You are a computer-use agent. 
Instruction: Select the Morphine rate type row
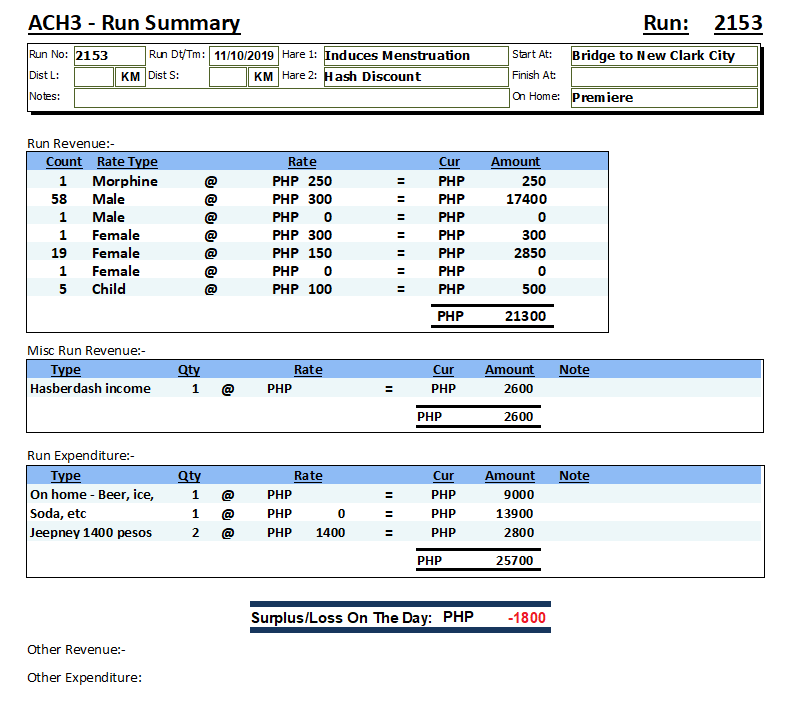(x=125, y=181)
